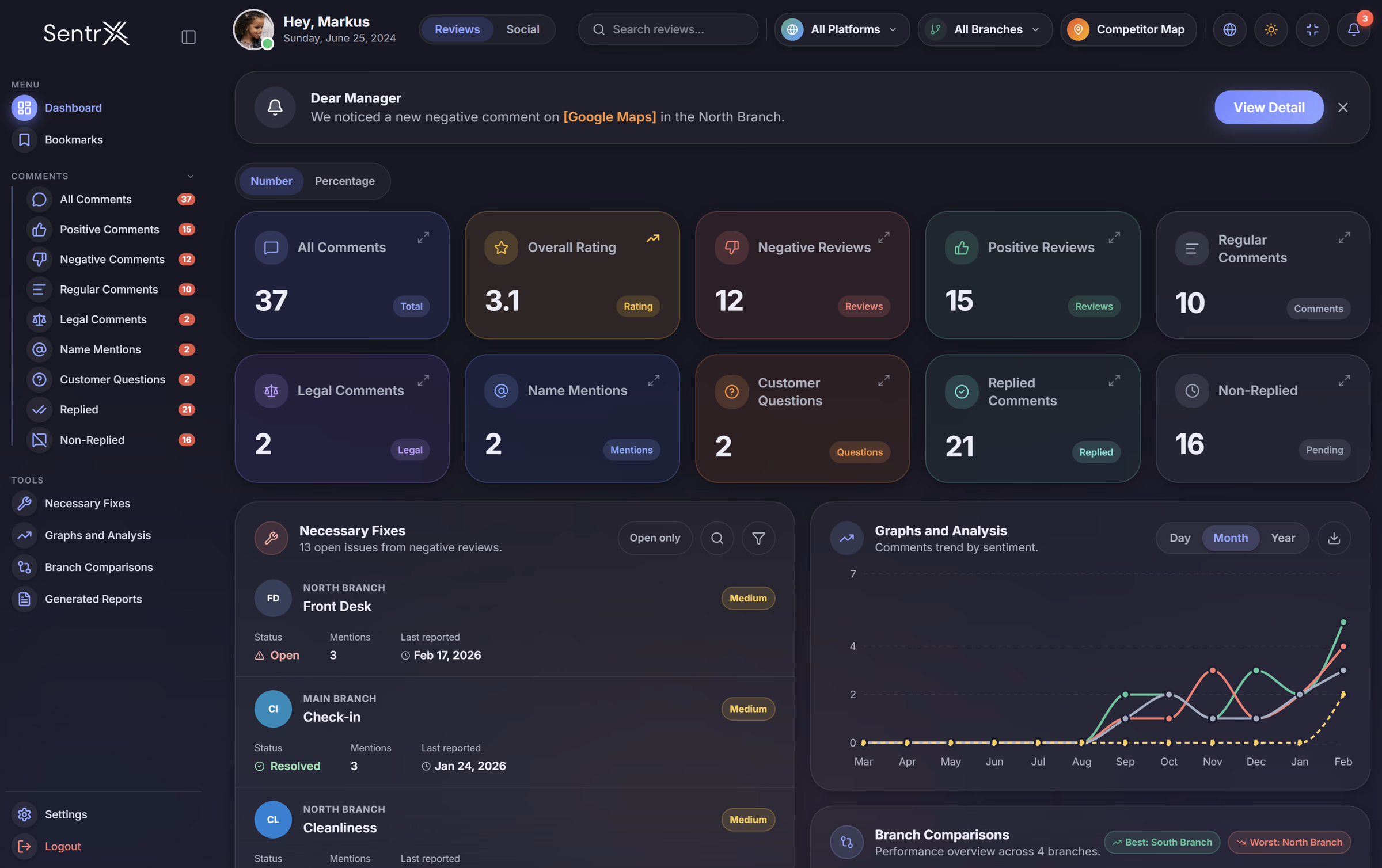Toggle the Open only filter
The height and width of the screenshot is (868, 1382).
(x=655, y=538)
